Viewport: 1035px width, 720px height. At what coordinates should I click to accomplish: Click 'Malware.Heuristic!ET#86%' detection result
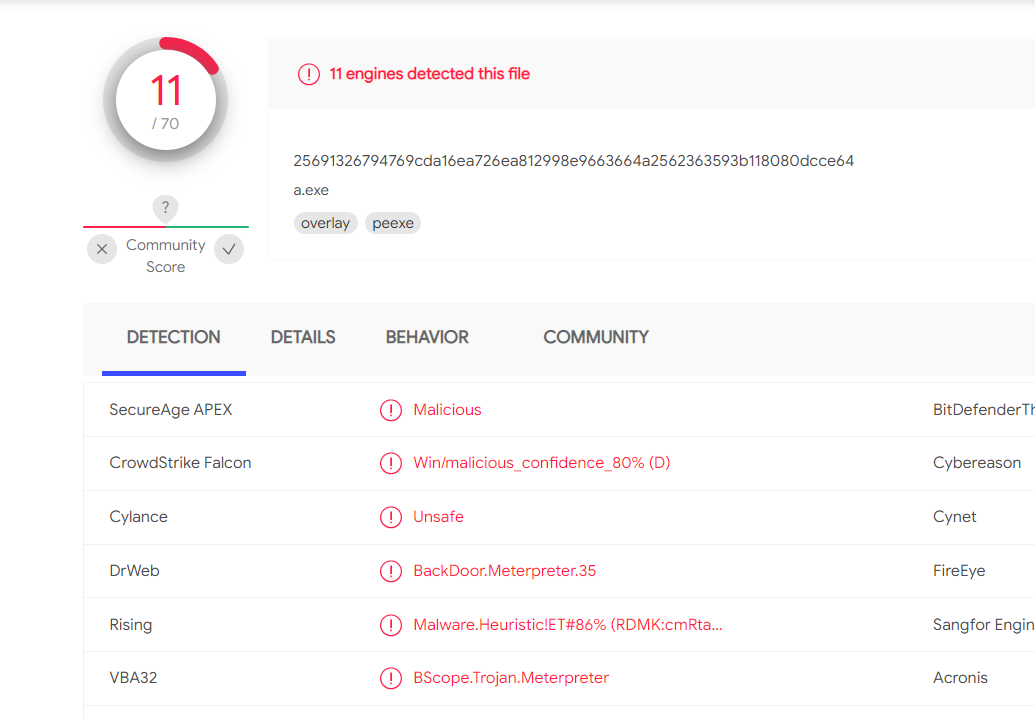(568, 625)
